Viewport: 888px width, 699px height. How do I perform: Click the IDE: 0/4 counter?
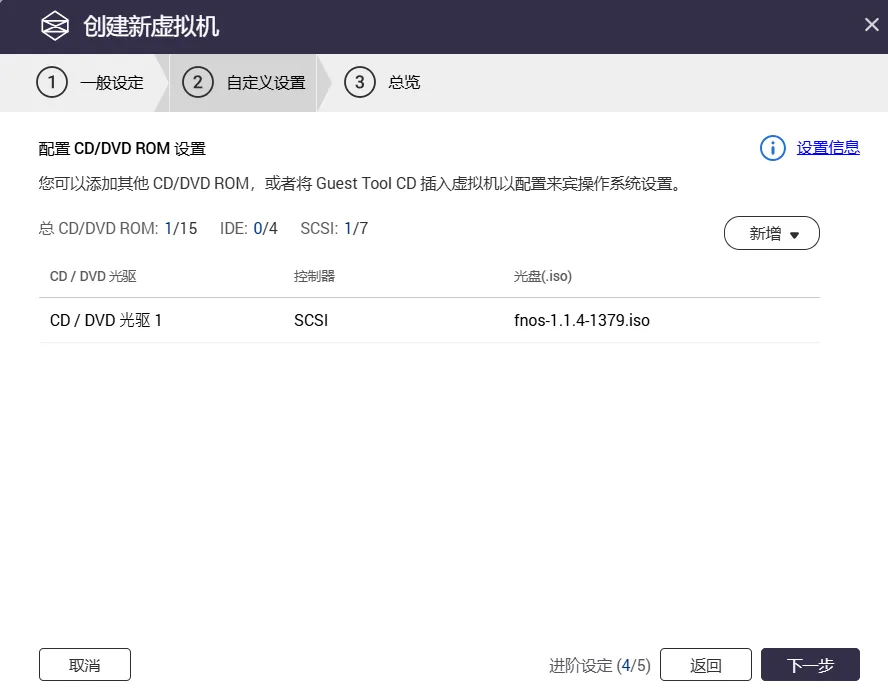(249, 228)
